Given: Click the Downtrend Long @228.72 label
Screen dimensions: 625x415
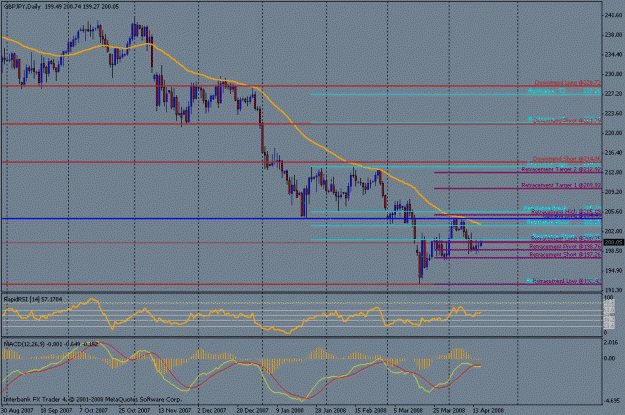Looking at the screenshot, I should coord(567,83).
